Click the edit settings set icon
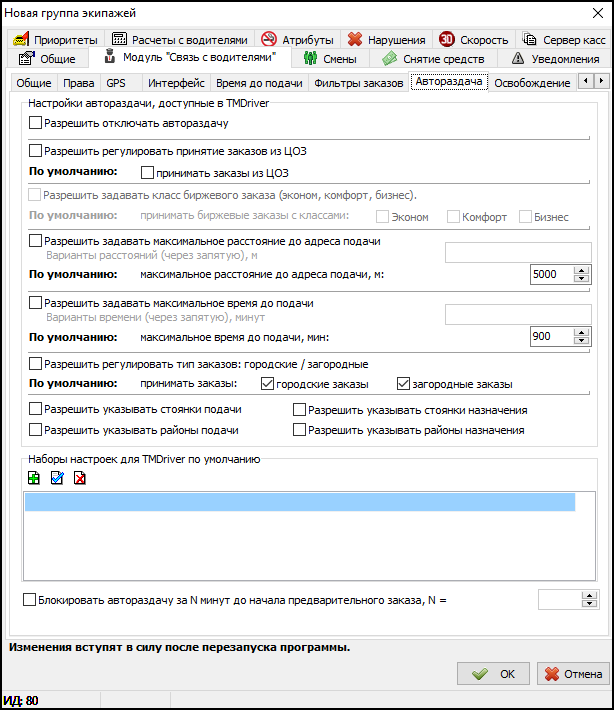The width and height of the screenshot is (614, 710). [x=57, y=478]
